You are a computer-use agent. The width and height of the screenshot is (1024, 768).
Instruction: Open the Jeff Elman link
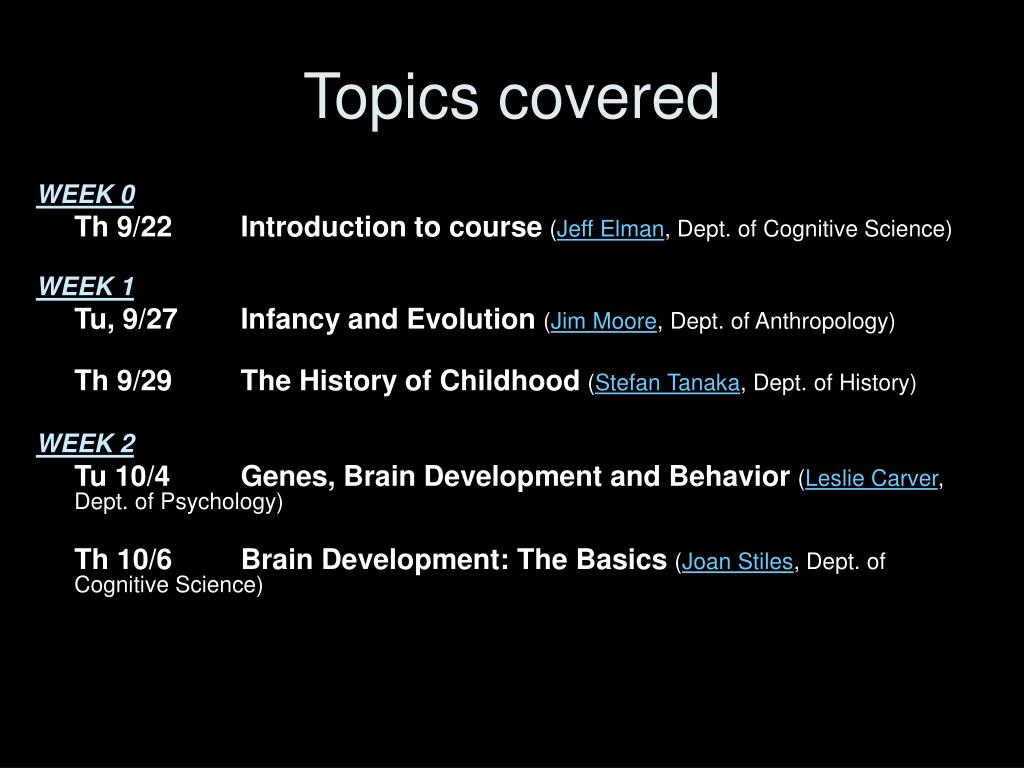(x=610, y=229)
